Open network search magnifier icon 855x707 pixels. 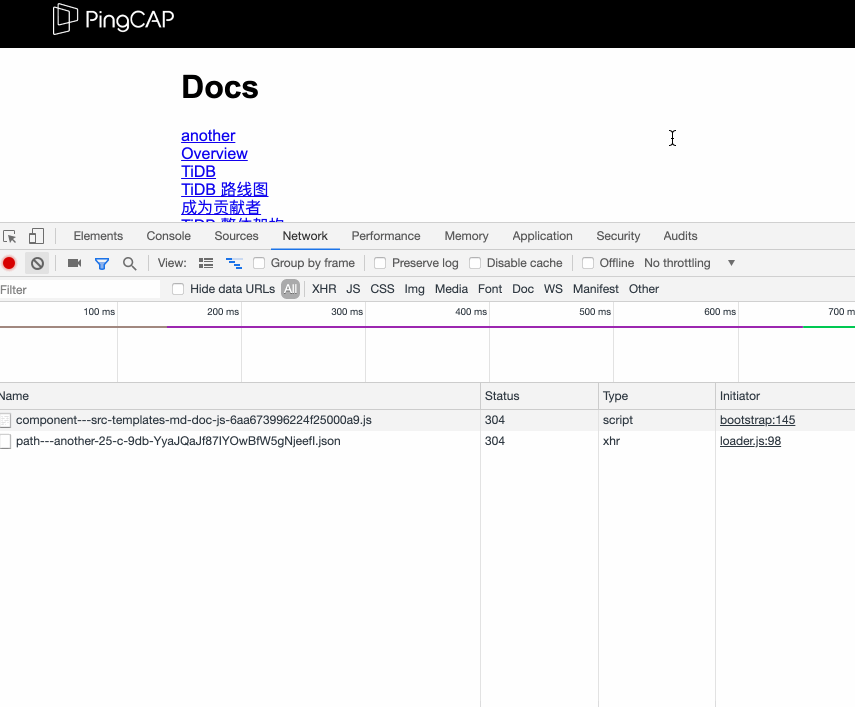point(129,263)
